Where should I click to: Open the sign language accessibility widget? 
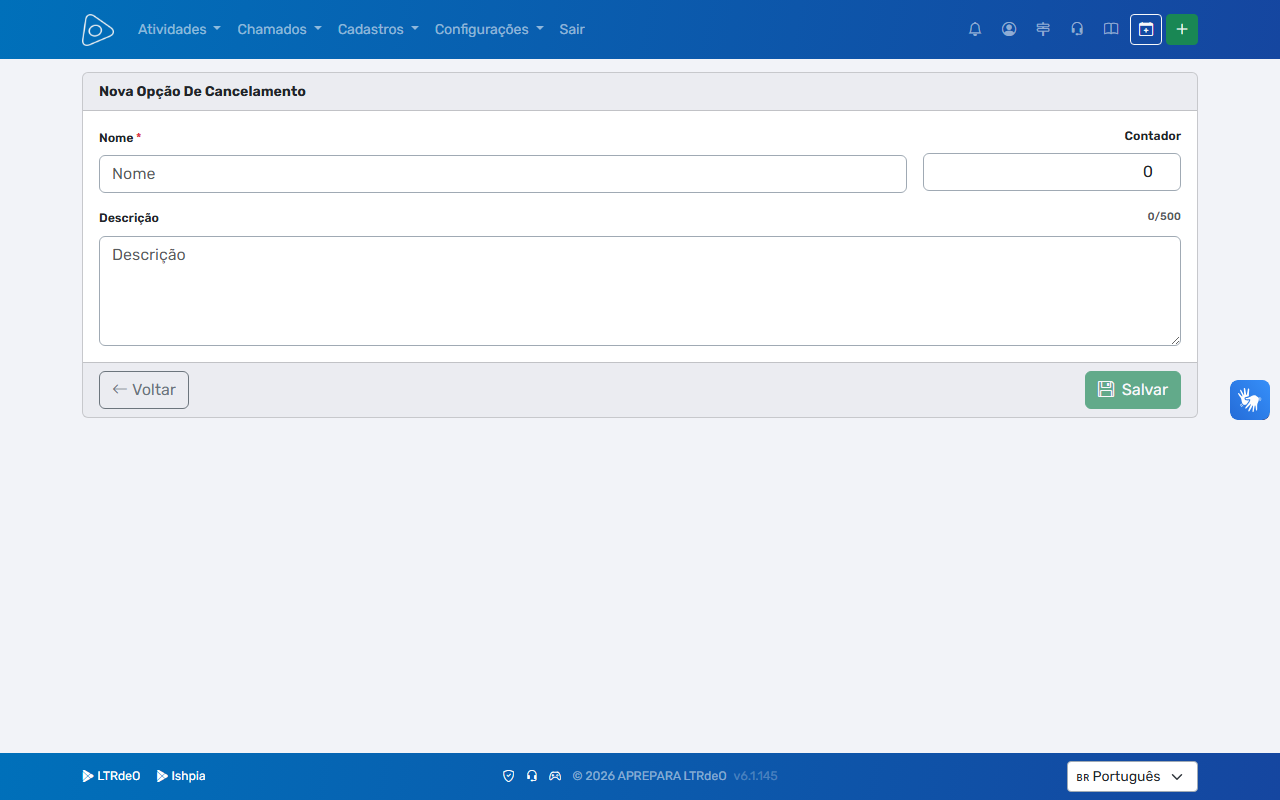pyautogui.click(x=1250, y=400)
